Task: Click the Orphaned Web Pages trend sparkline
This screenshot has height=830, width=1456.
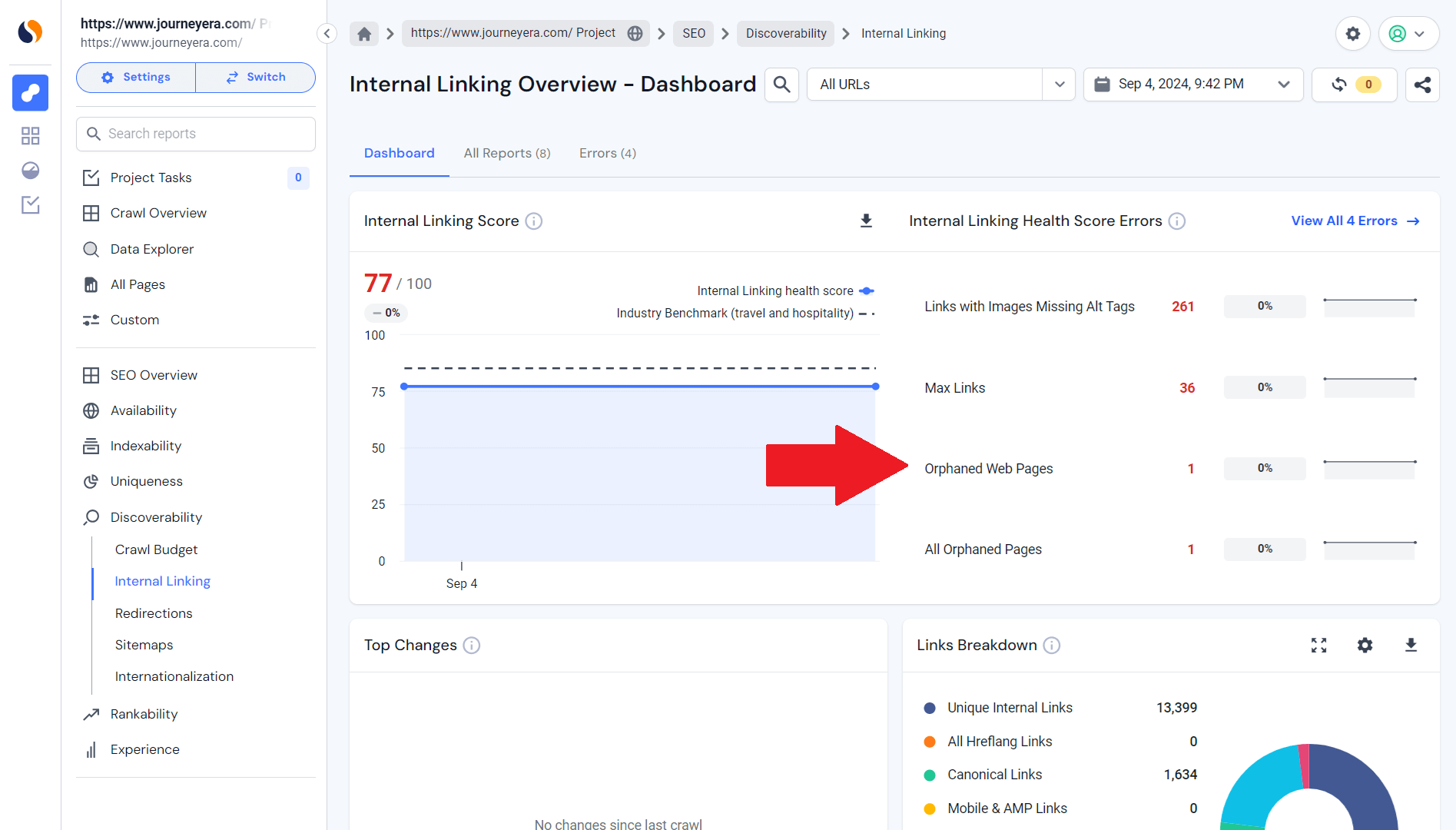Action: [x=1369, y=468]
